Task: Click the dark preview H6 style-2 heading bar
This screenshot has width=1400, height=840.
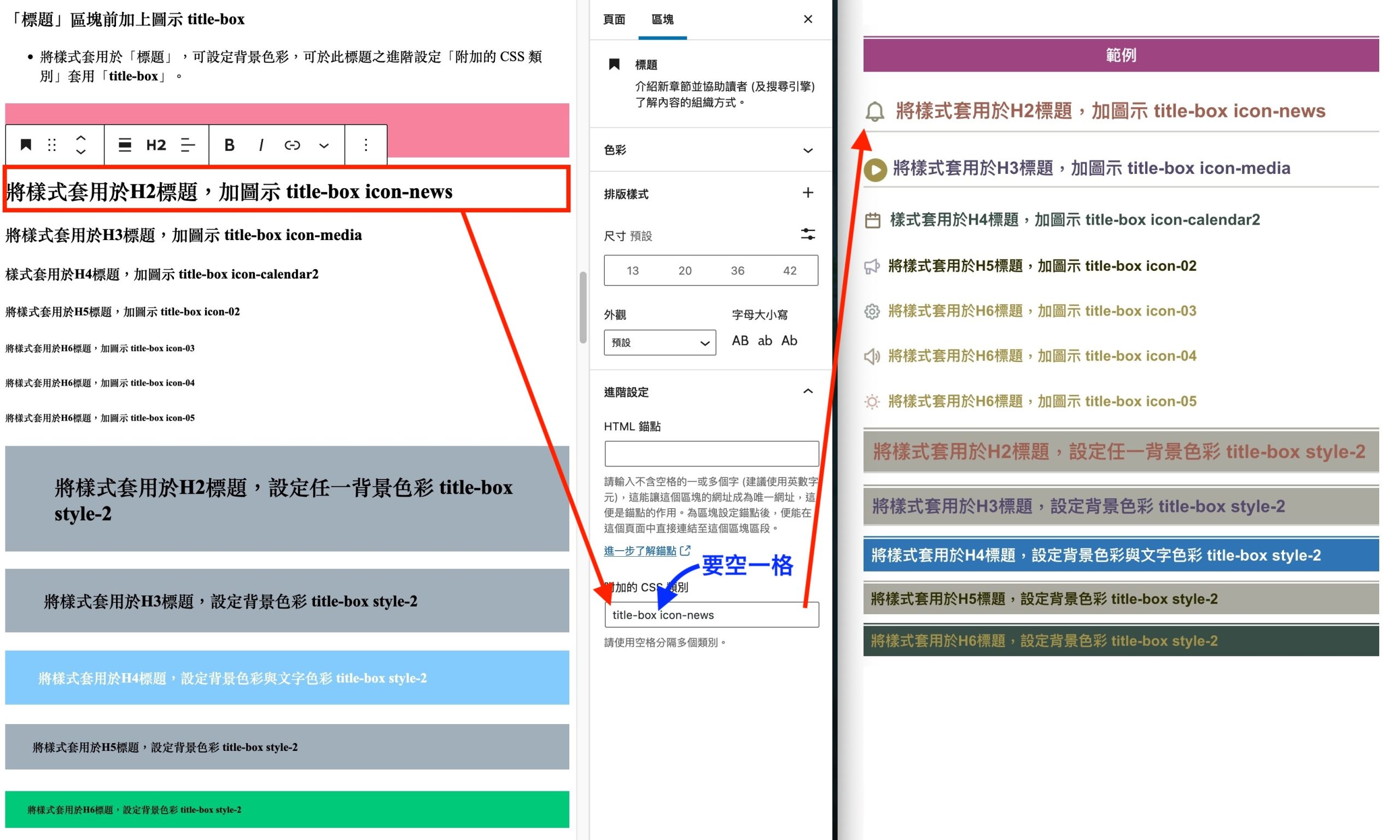Action: click(1121, 641)
